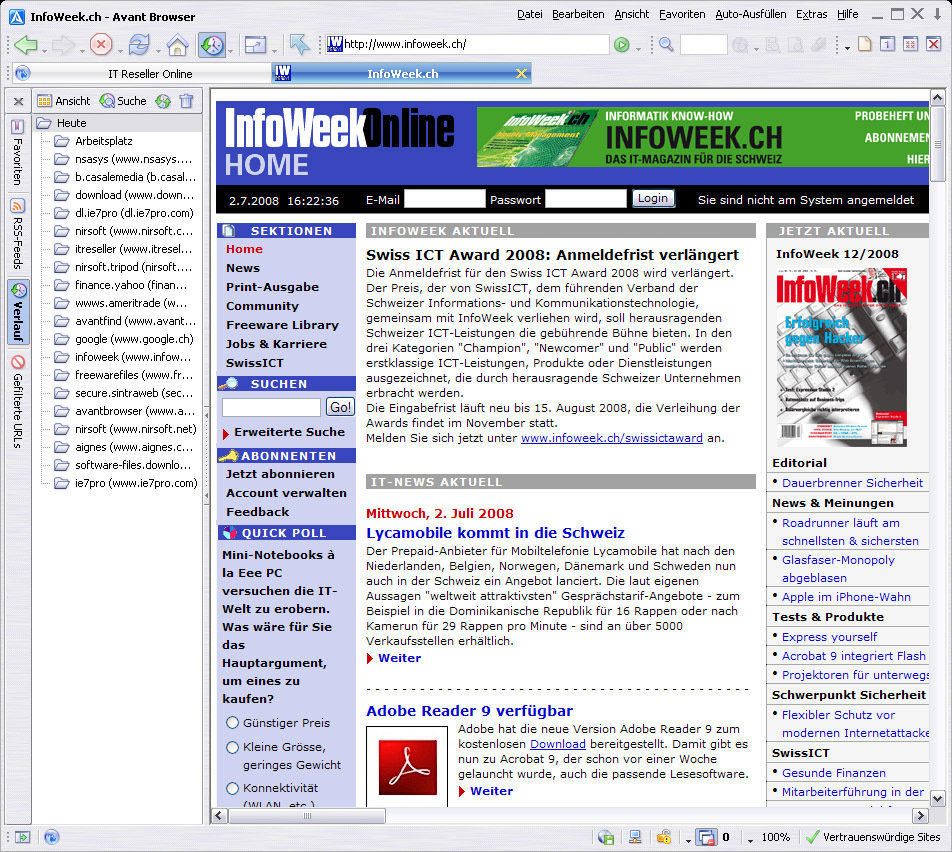The image size is (952, 852).
Task: Open the popup blocker dropdown arrow in status bar
Action: click(688, 840)
